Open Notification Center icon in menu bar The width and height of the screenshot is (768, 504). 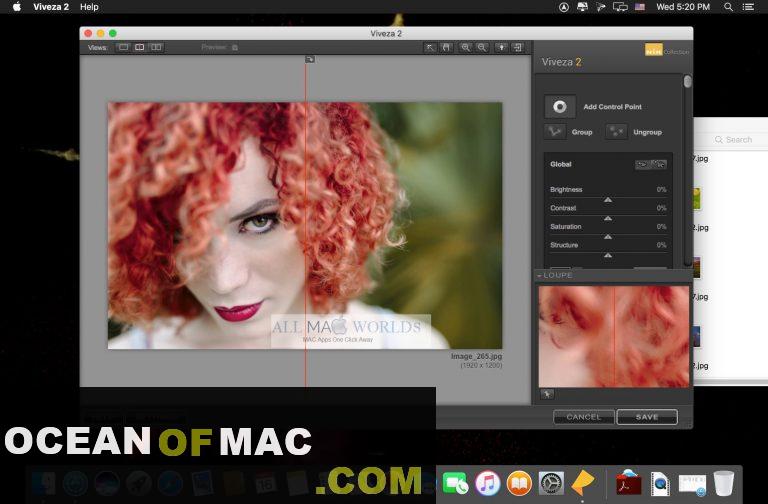point(748,7)
